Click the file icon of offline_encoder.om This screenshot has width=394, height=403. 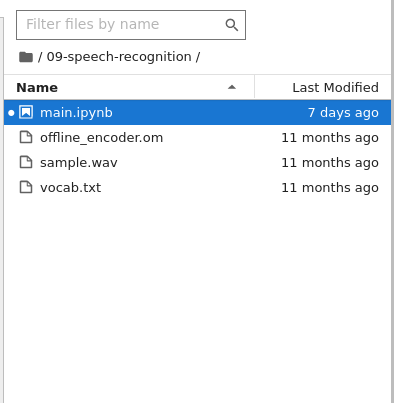pos(26,137)
